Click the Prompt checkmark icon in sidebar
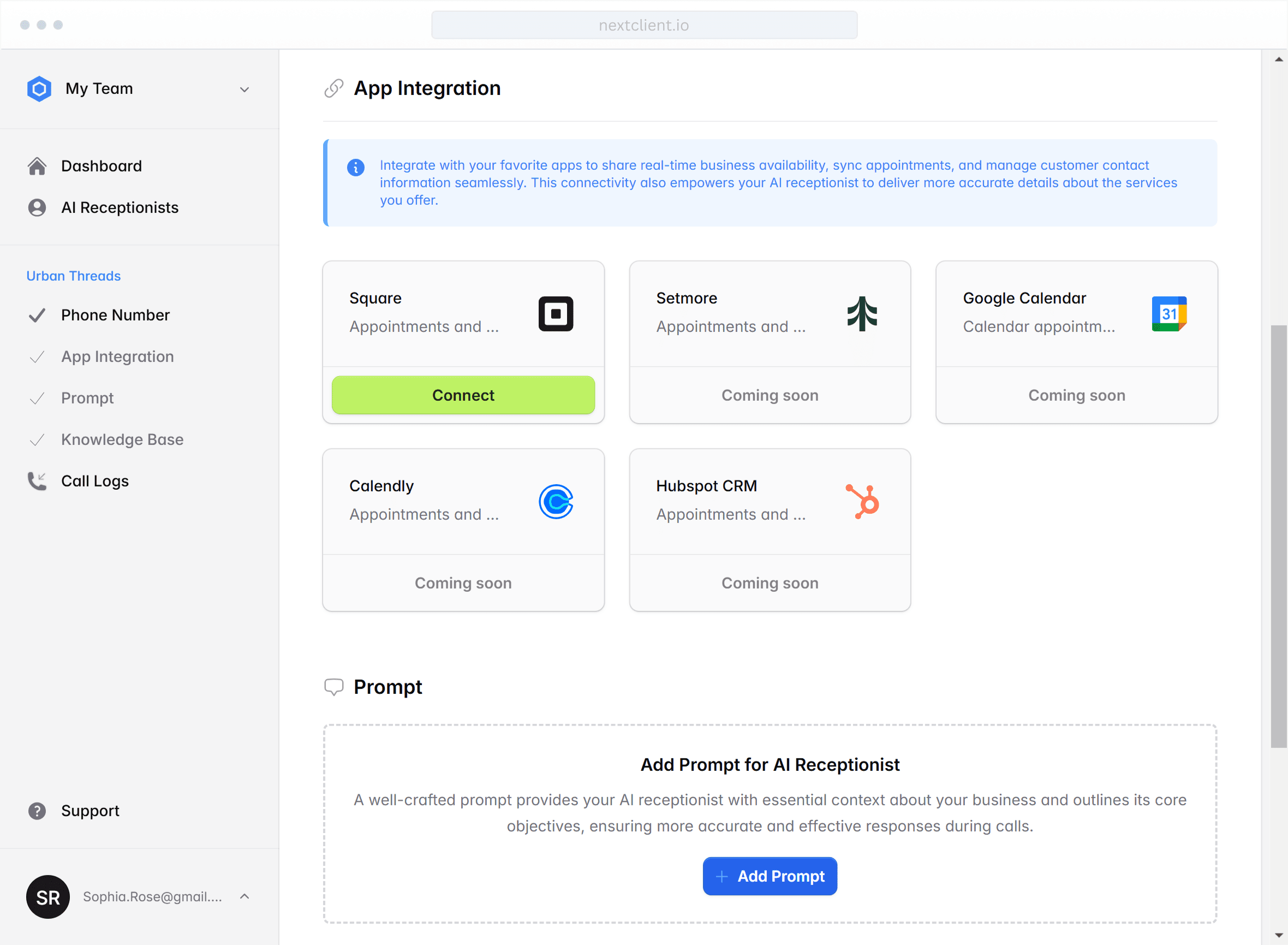 click(37, 398)
